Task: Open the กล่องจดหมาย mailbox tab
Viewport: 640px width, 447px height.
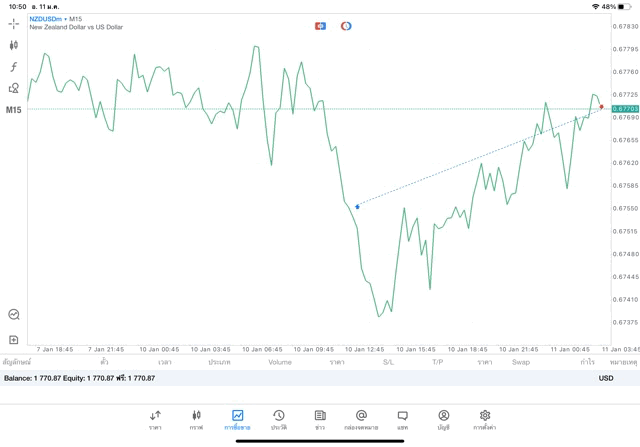Action: [361, 418]
